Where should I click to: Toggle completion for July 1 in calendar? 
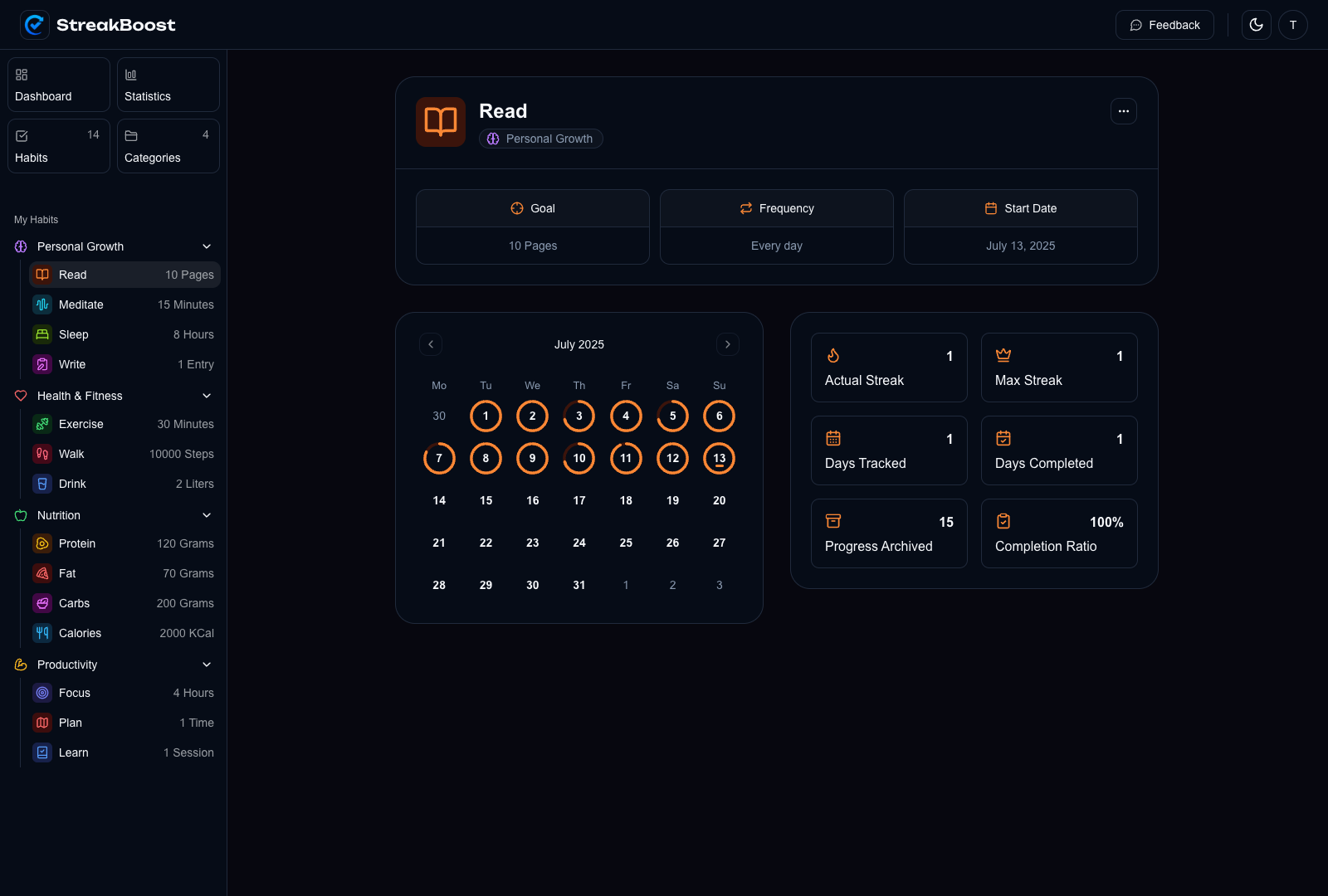click(x=486, y=416)
